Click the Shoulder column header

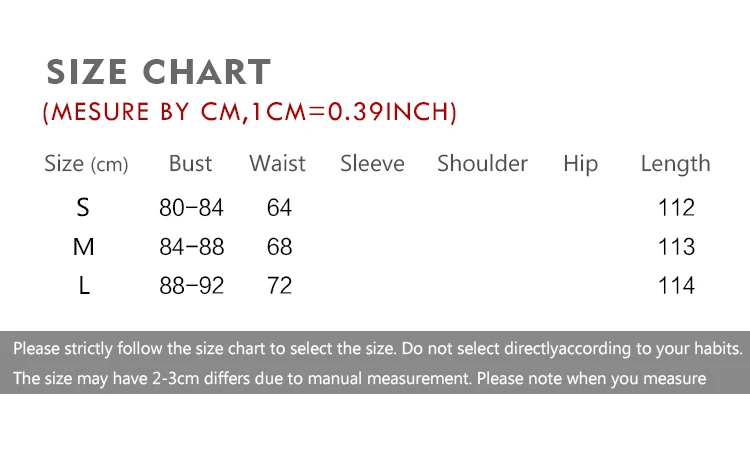pyautogui.click(x=482, y=164)
